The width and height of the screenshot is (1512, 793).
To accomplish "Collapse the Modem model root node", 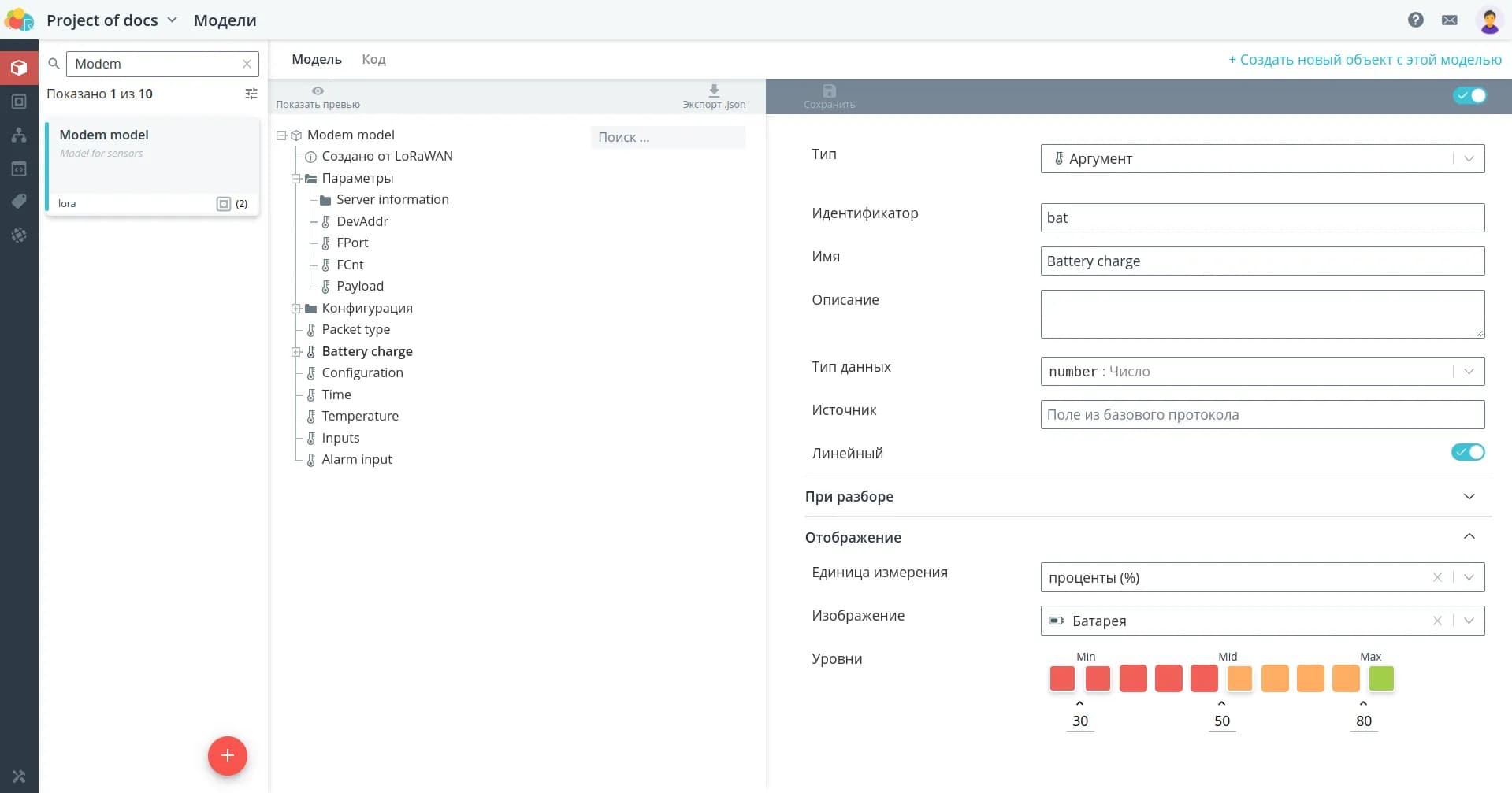I will pos(281,135).
